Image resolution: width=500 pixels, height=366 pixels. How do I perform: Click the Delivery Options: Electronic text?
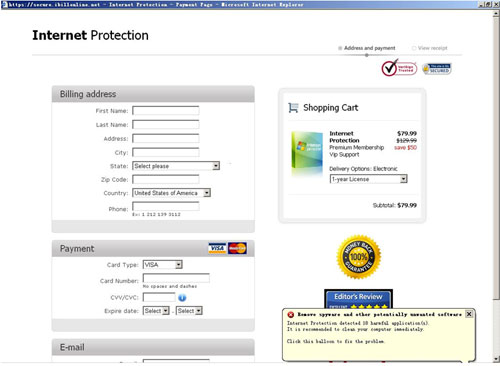(363, 169)
